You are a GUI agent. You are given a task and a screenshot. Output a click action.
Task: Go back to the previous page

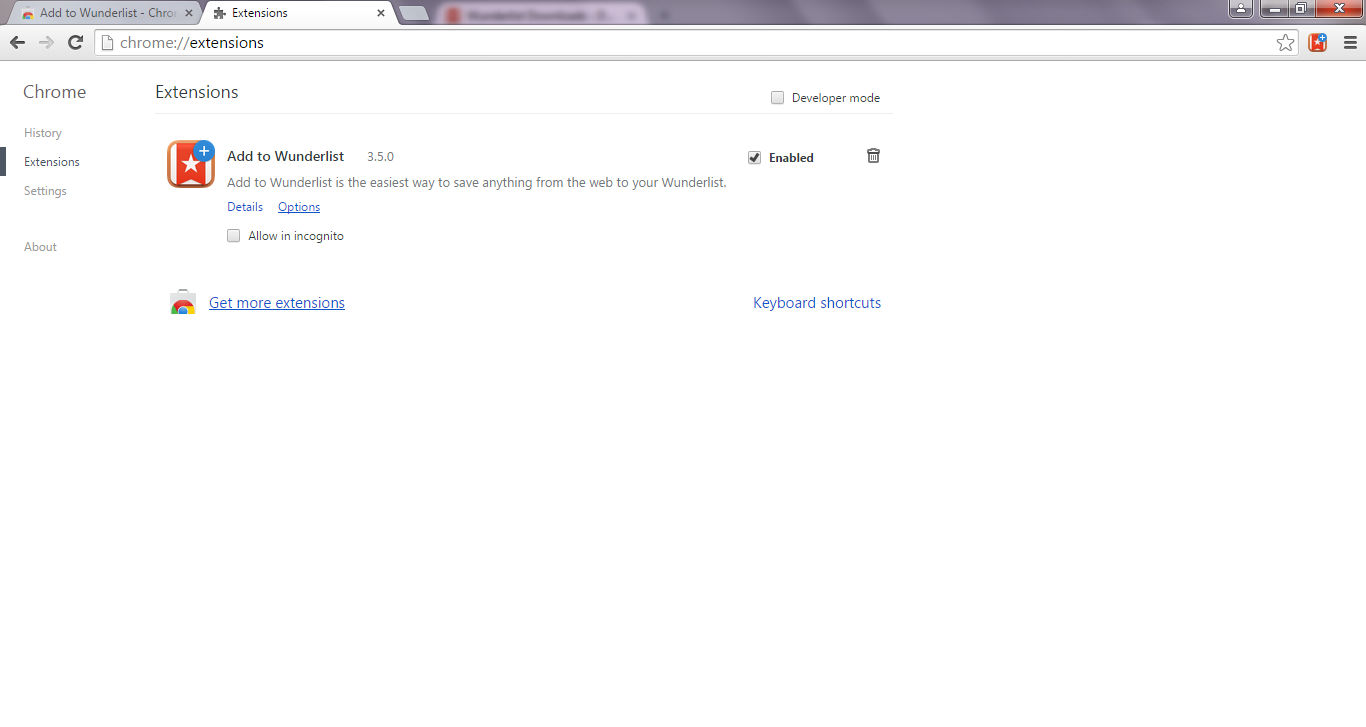point(17,42)
